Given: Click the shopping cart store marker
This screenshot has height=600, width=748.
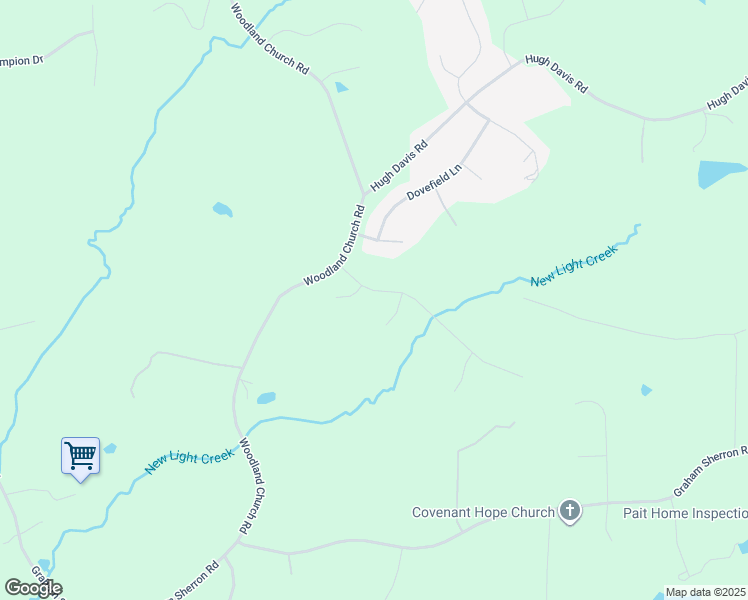Looking at the screenshot, I should [81, 458].
